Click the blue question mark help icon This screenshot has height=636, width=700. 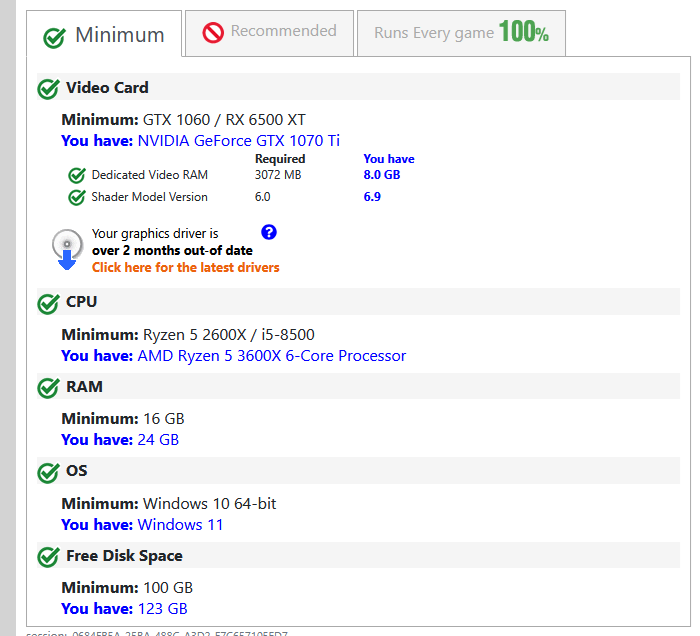tap(269, 232)
